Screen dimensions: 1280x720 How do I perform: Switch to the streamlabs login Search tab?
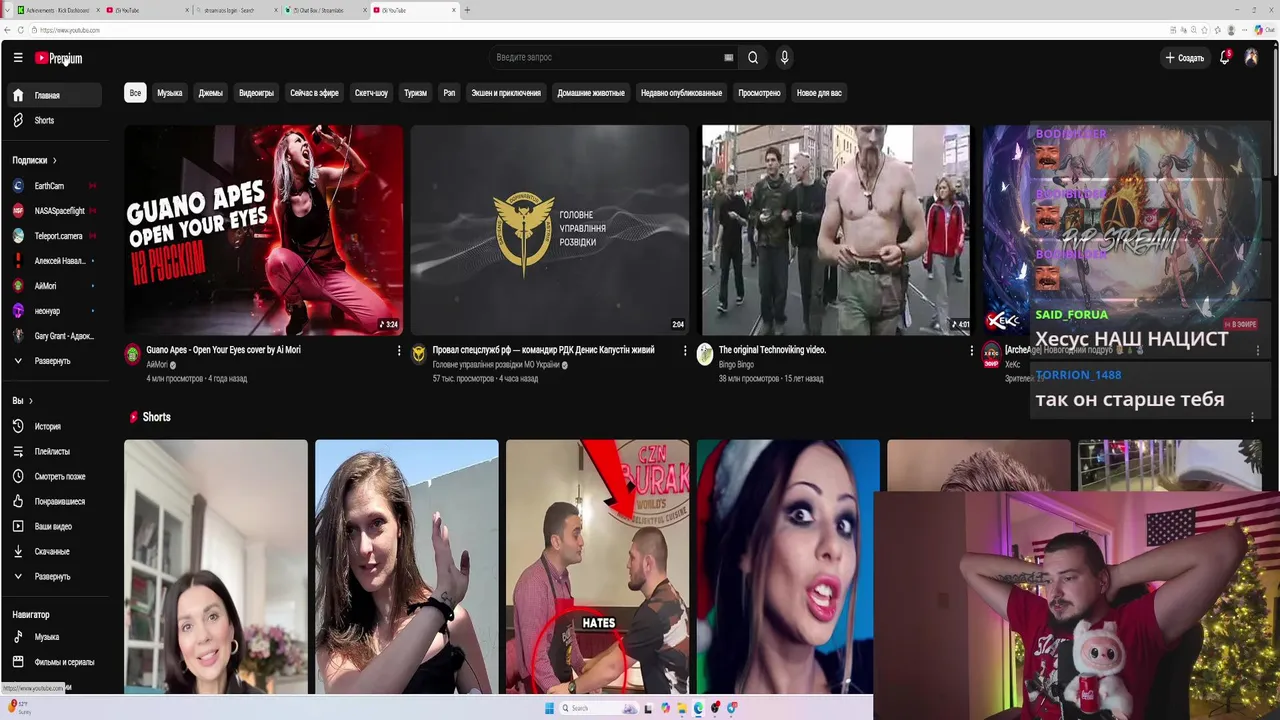coord(235,10)
